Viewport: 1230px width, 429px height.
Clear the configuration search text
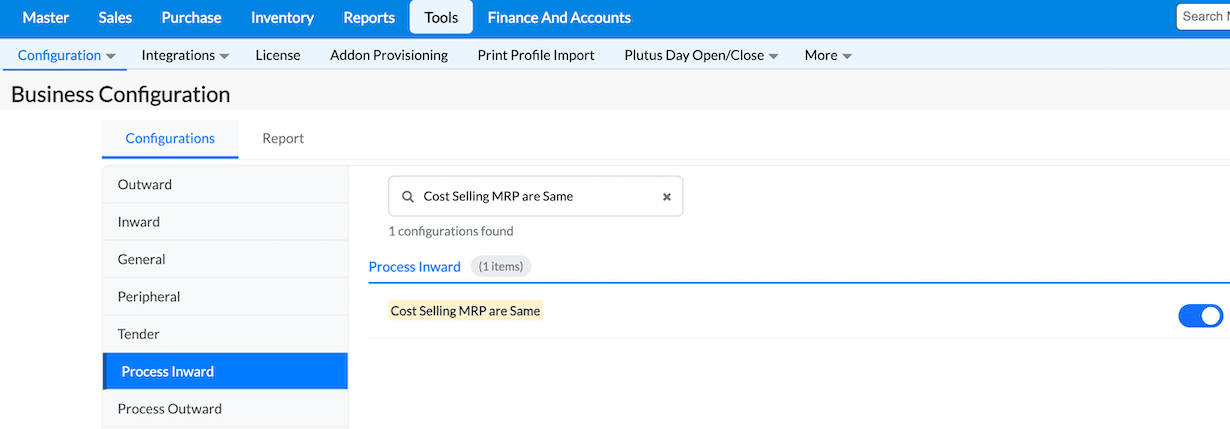click(667, 197)
